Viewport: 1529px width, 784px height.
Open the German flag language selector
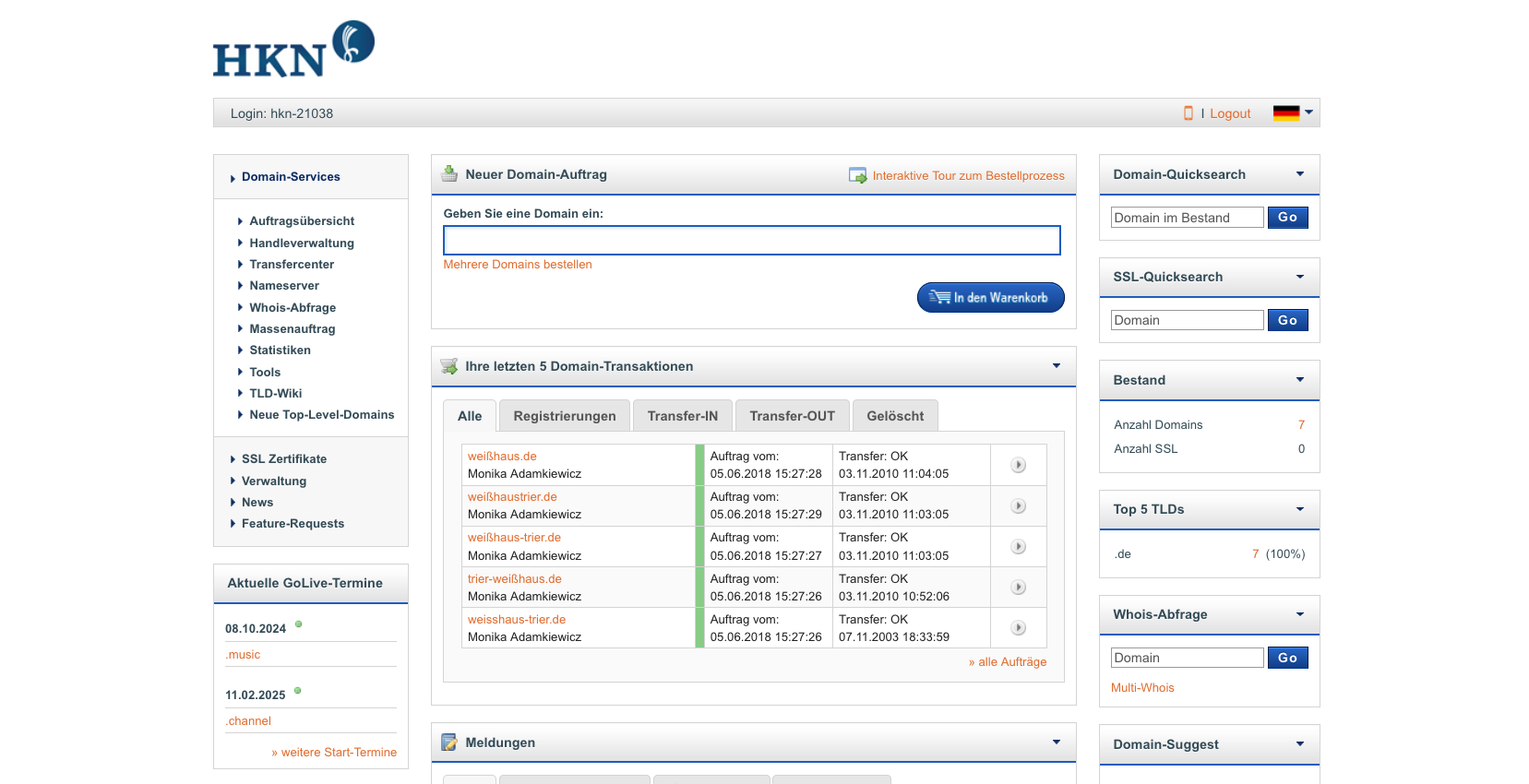[x=1293, y=113]
